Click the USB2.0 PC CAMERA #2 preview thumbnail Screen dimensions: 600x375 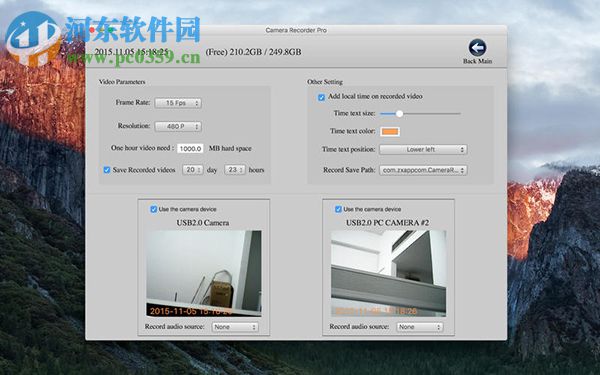pyautogui.click(x=388, y=273)
